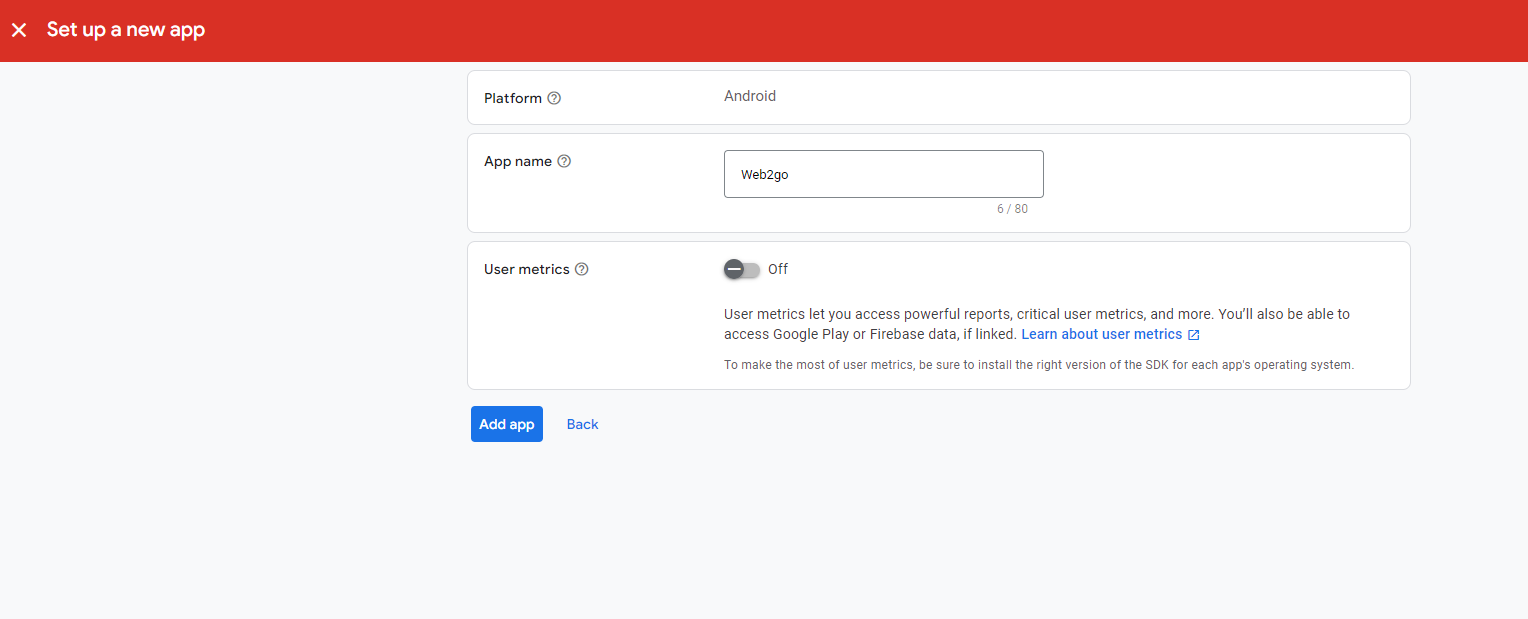1528x619 pixels.
Task: Open the Learn about user metrics link
Action: (x=1101, y=334)
